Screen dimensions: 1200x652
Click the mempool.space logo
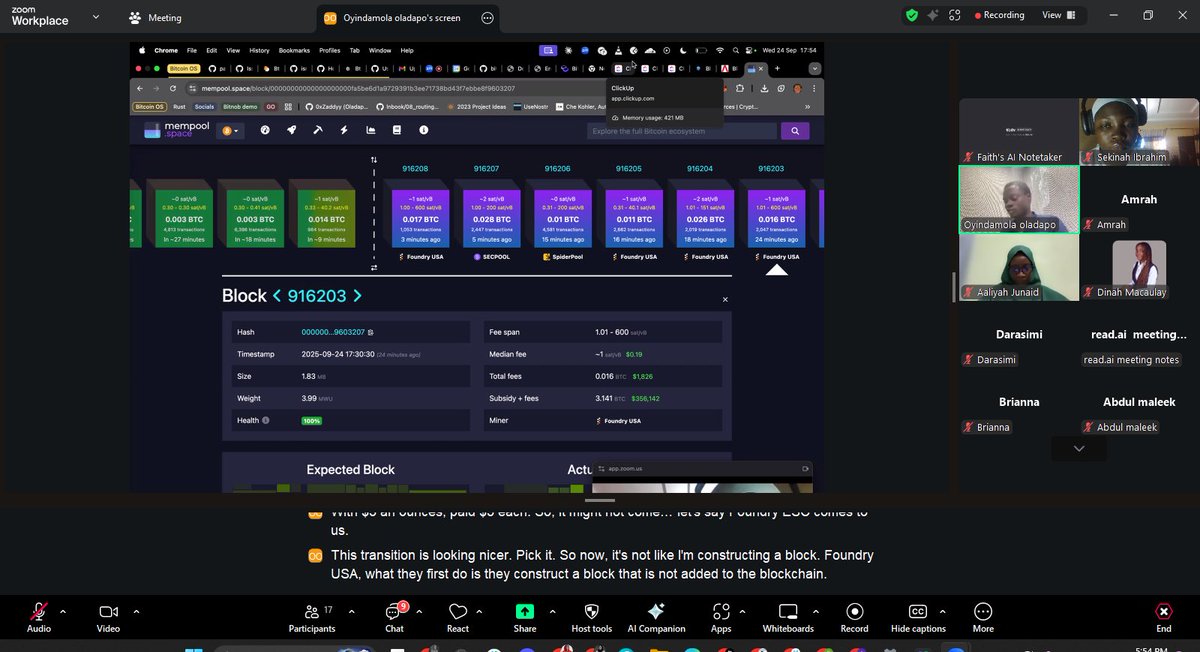176,130
